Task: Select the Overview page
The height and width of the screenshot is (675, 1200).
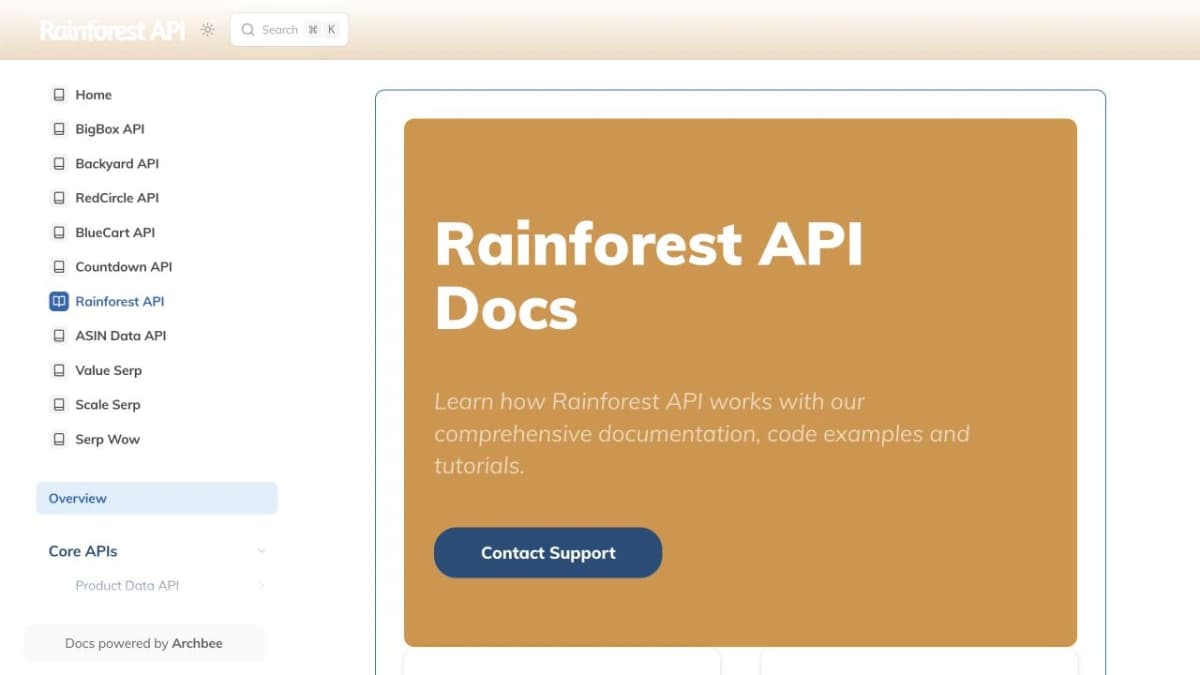Action: tap(157, 498)
